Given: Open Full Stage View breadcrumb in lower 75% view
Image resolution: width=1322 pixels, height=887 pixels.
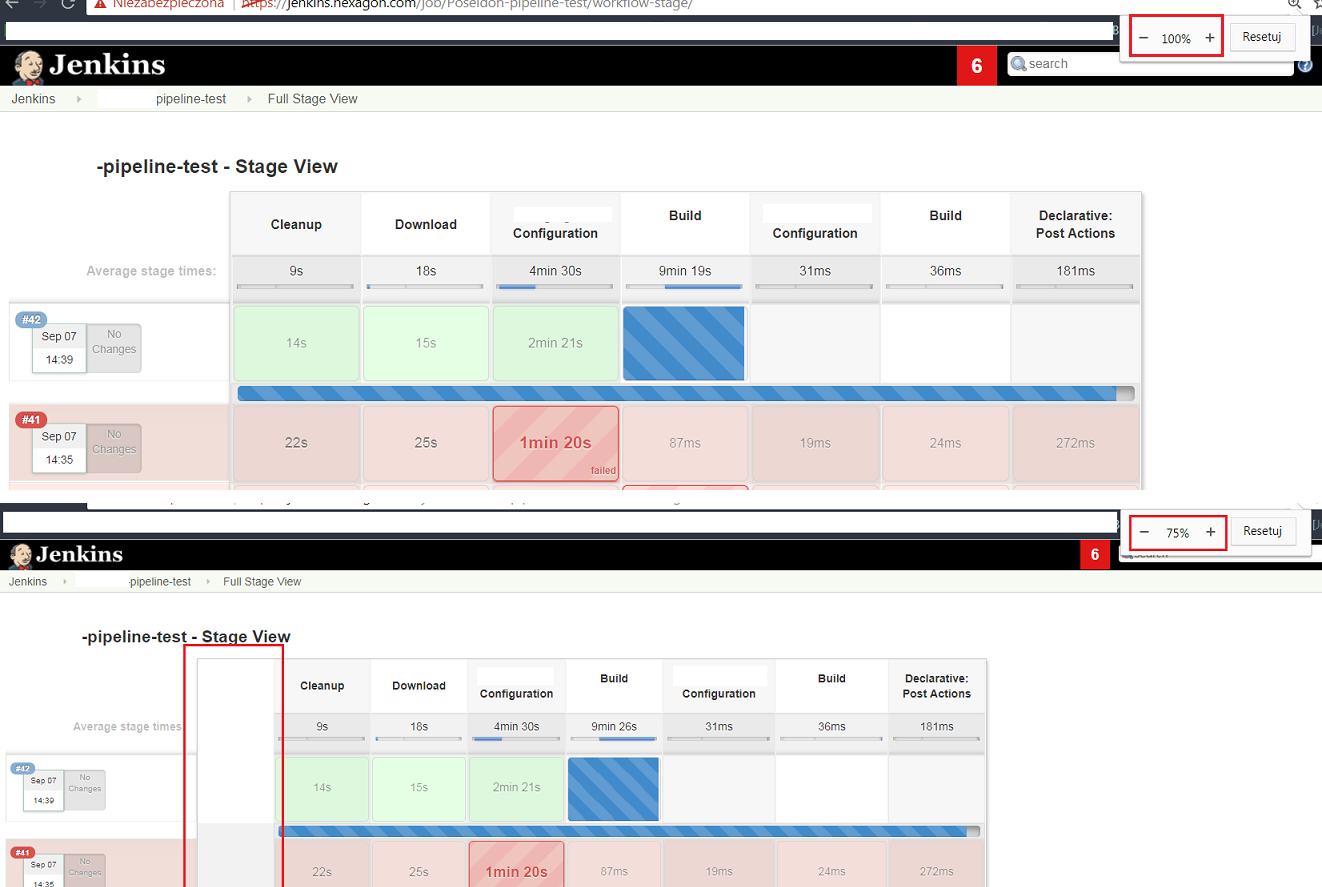Looking at the screenshot, I should tap(262, 582).
